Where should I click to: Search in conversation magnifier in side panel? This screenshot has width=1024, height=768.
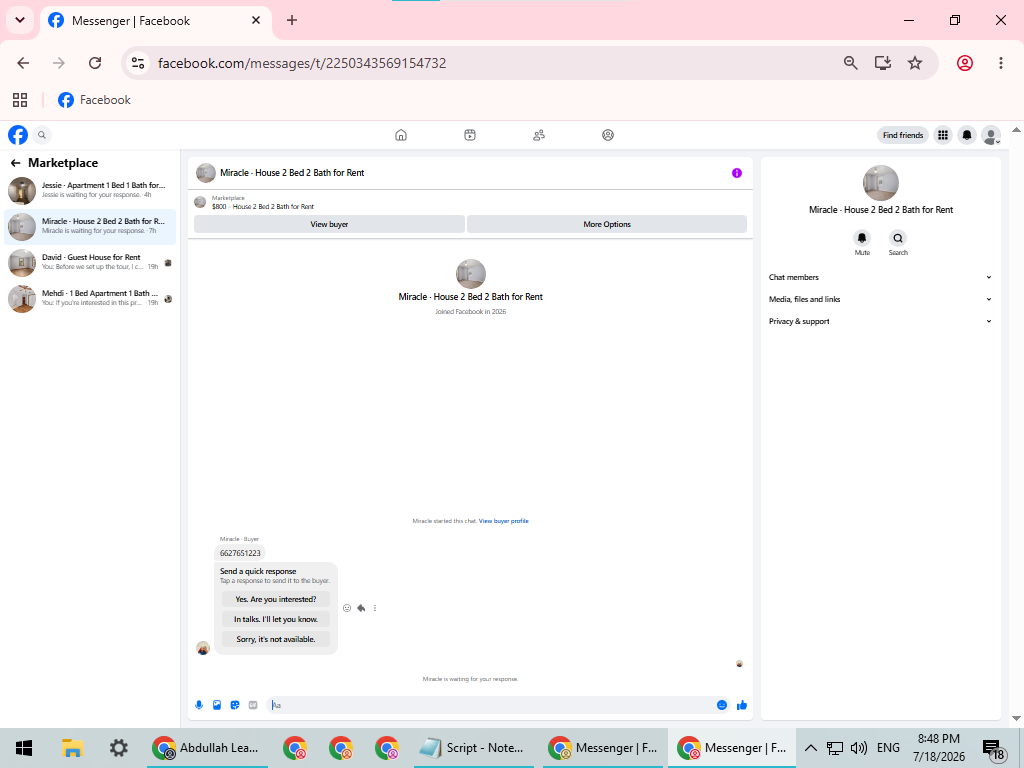(x=898, y=238)
